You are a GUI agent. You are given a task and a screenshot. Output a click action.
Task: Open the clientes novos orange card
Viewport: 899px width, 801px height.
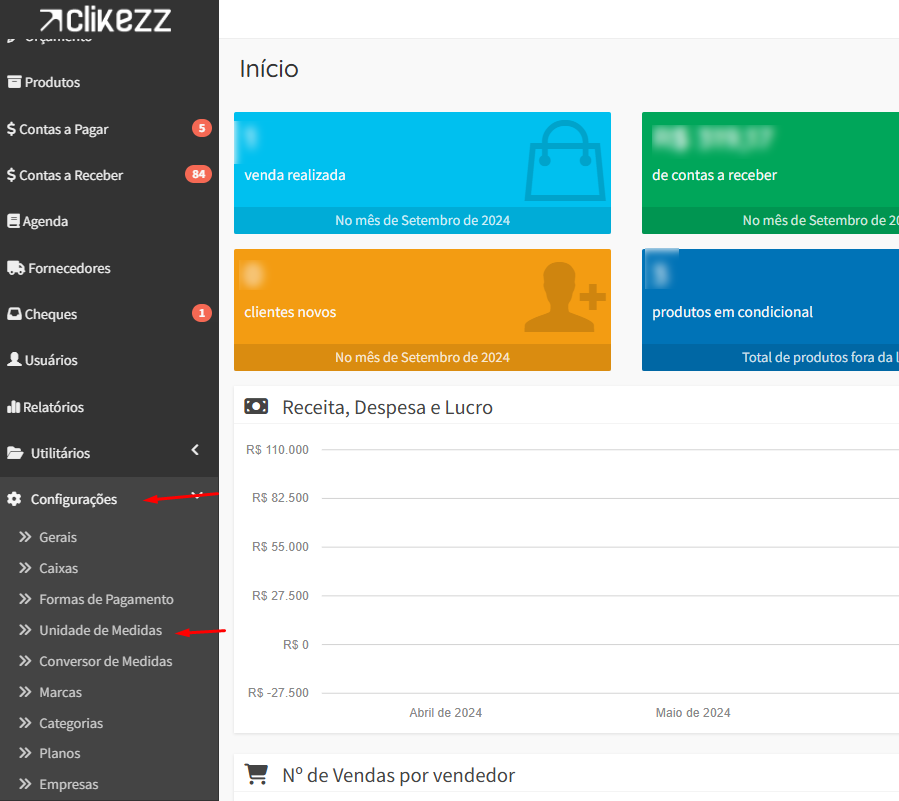(422, 309)
